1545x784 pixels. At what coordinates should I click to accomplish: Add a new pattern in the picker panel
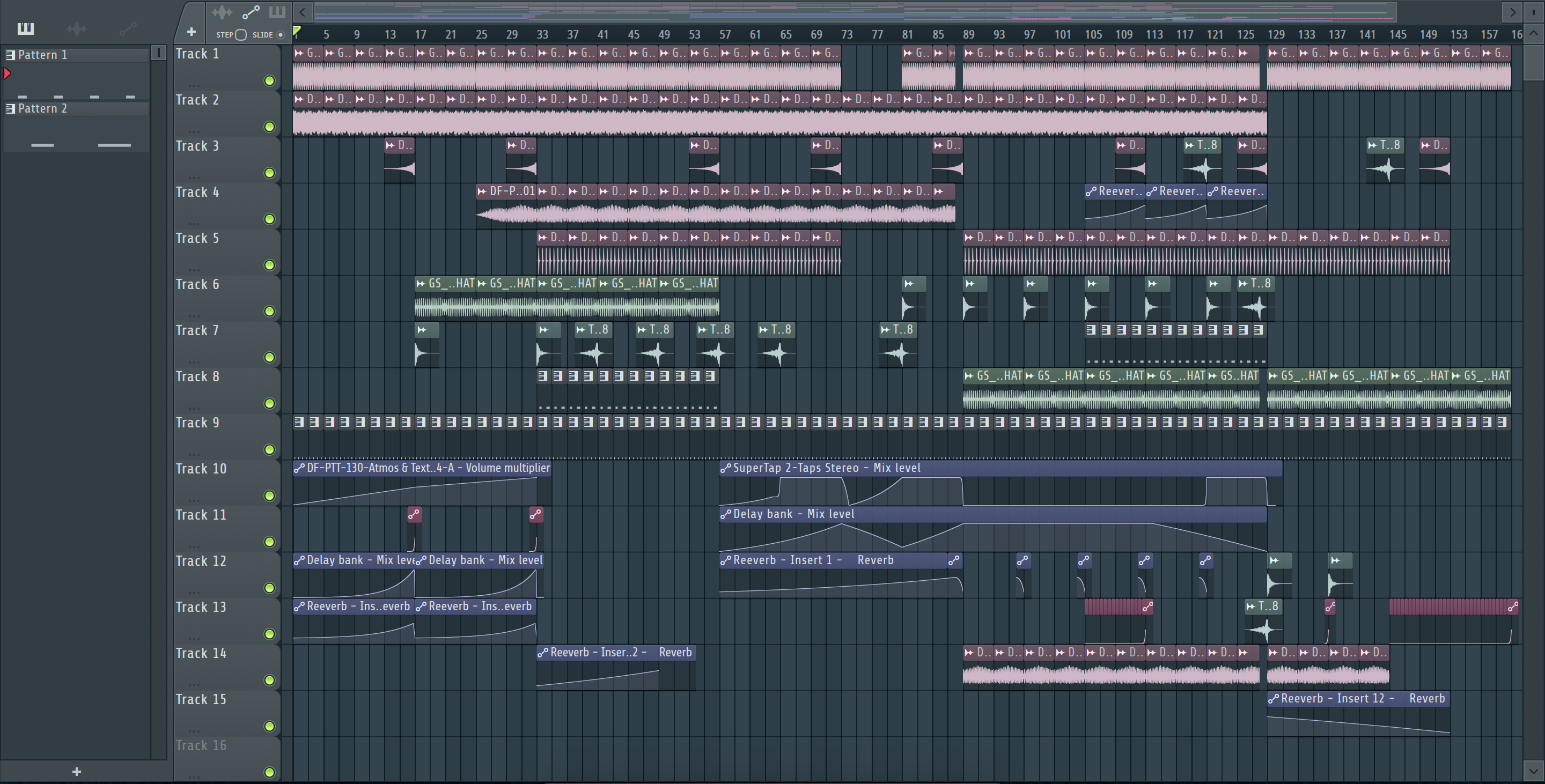[76, 772]
